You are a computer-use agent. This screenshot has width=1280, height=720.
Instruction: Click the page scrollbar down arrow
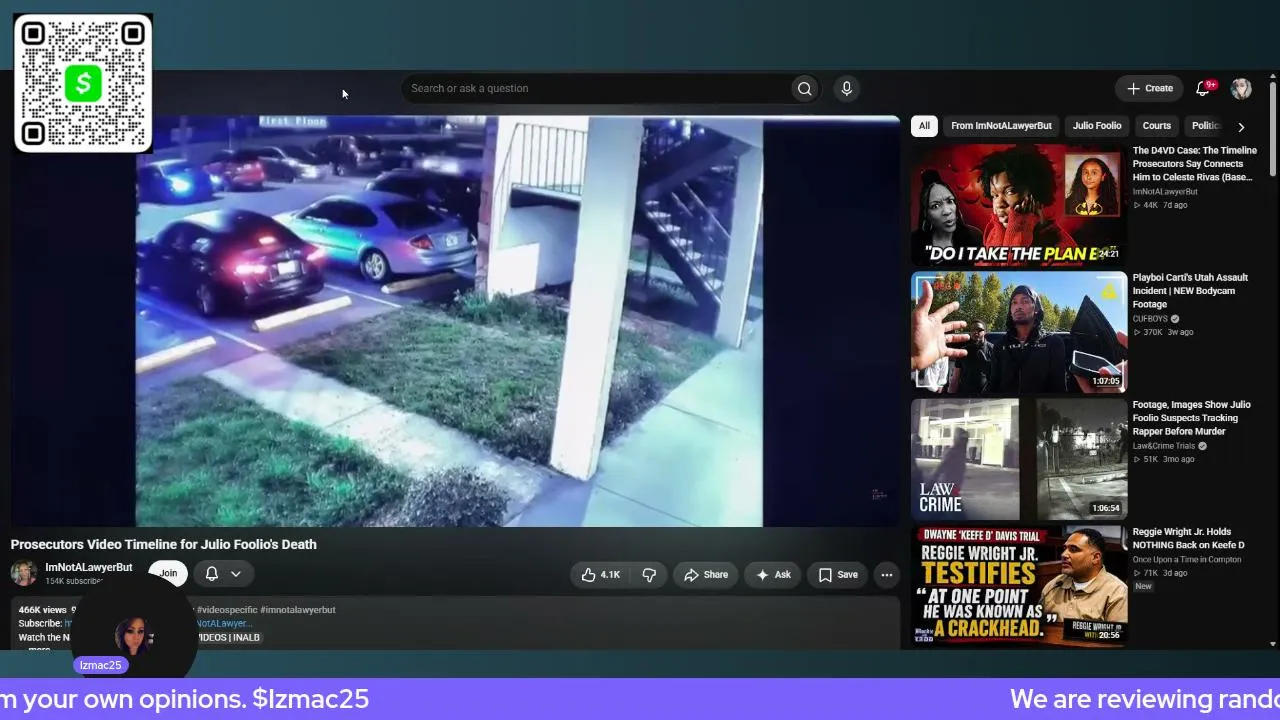tap(1272, 644)
